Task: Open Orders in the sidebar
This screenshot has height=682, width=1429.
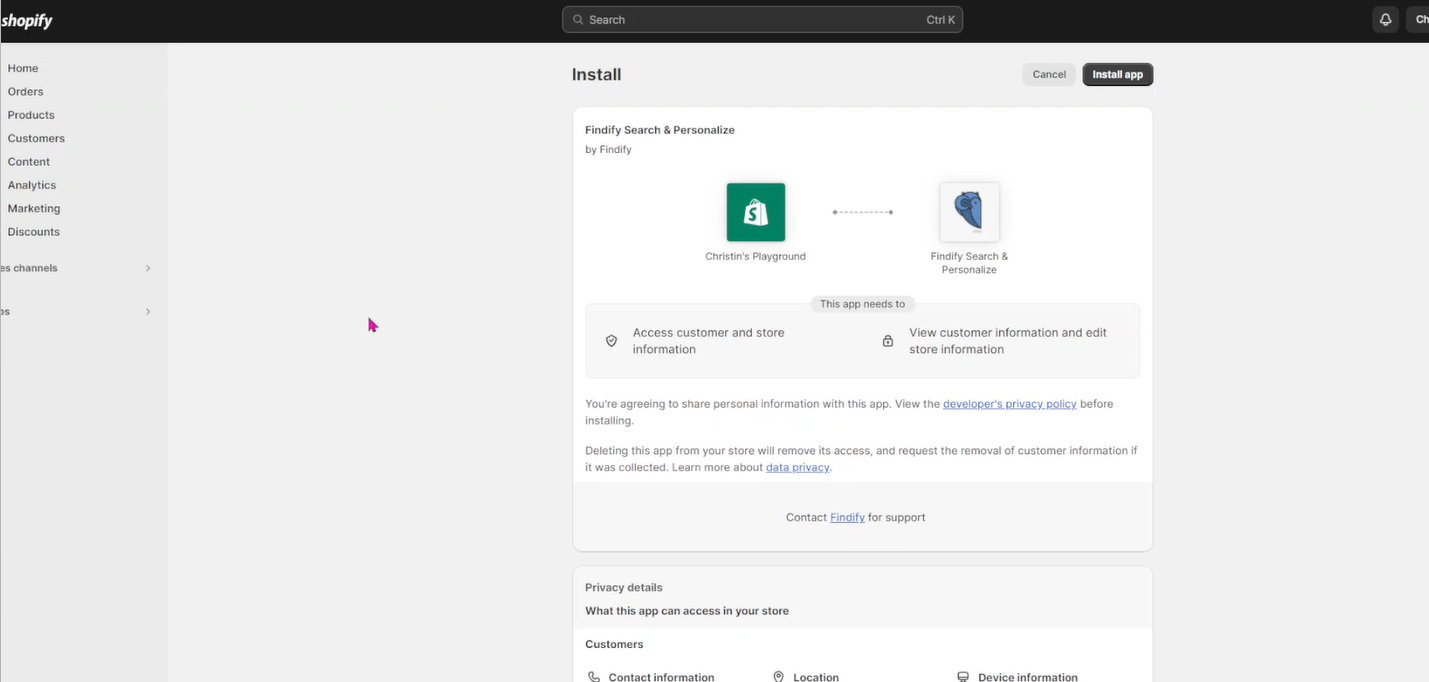Action: tap(26, 92)
